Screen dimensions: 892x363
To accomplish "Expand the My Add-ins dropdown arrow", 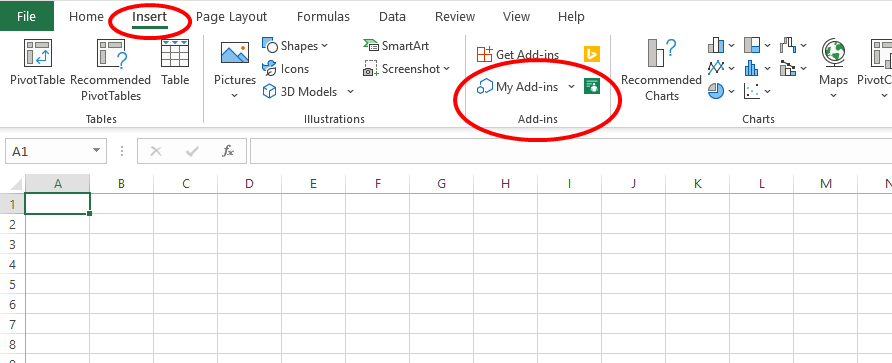I will [x=572, y=87].
